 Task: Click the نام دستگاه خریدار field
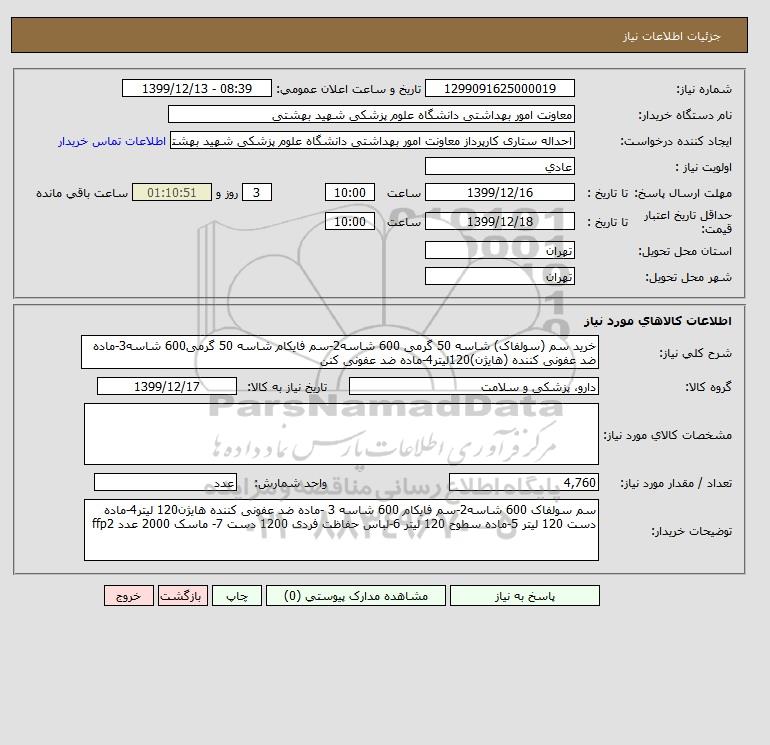point(371,114)
